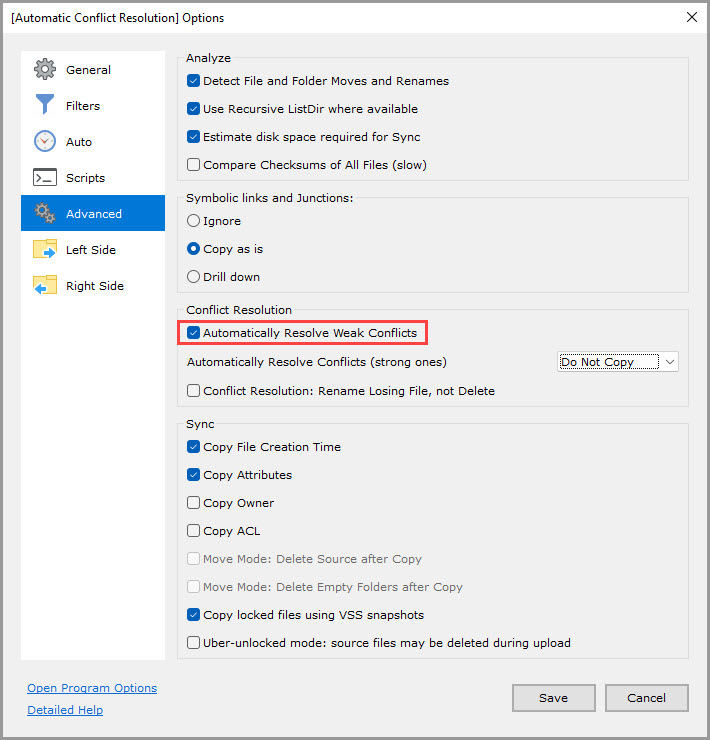Click the Filters funnel icon
710x740 pixels.
click(x=44, y=105)
